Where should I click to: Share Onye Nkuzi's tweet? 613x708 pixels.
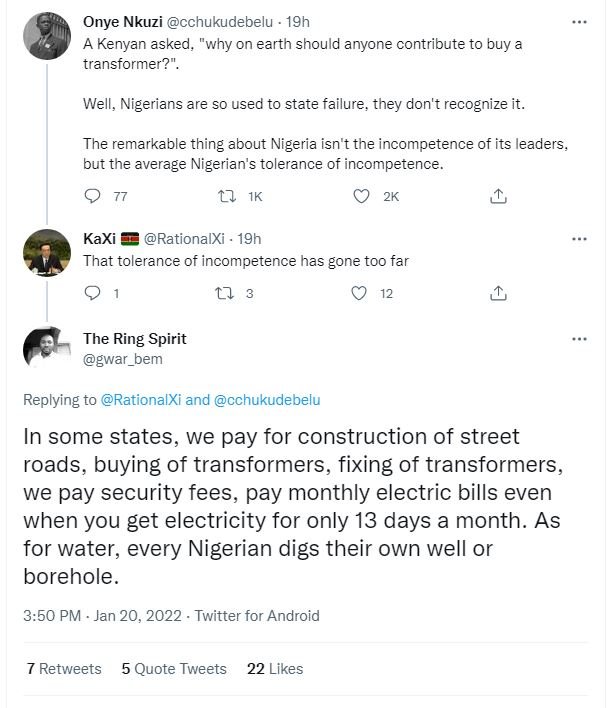click(x=497, y=197)
